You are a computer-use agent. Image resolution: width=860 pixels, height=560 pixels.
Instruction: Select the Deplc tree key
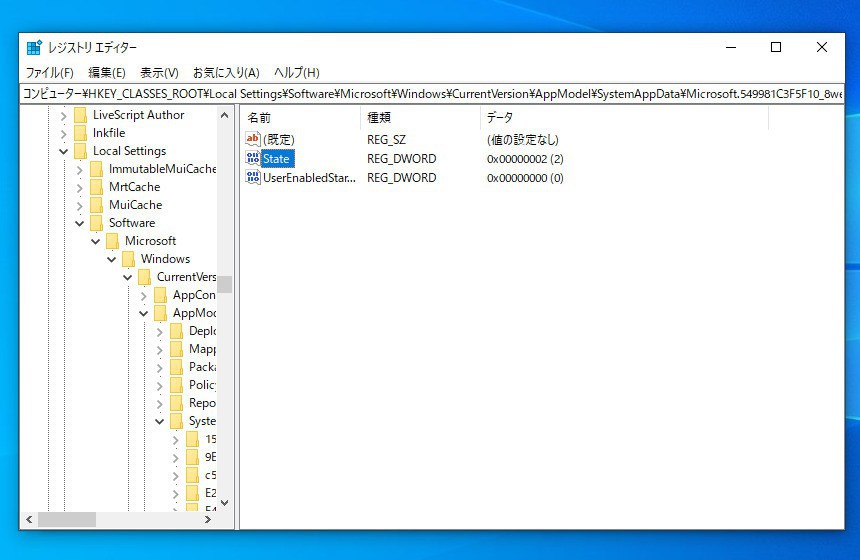202,331
